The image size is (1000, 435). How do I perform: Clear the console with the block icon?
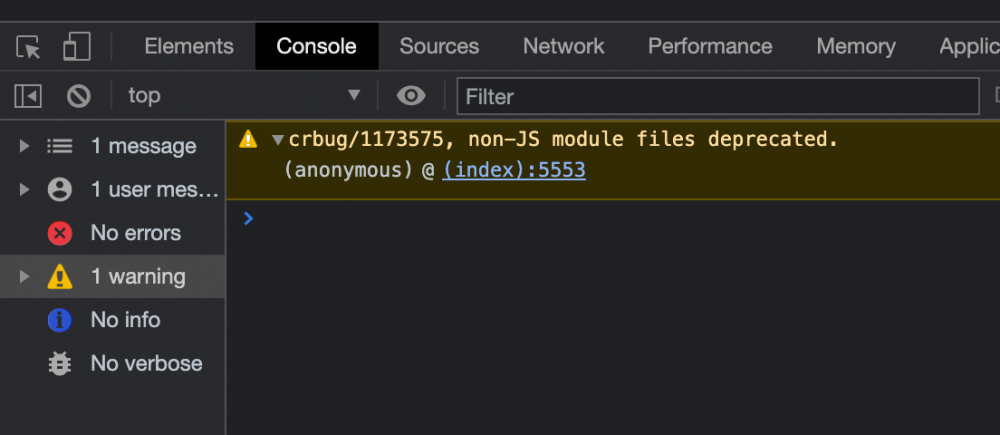[x=79, y=96]
